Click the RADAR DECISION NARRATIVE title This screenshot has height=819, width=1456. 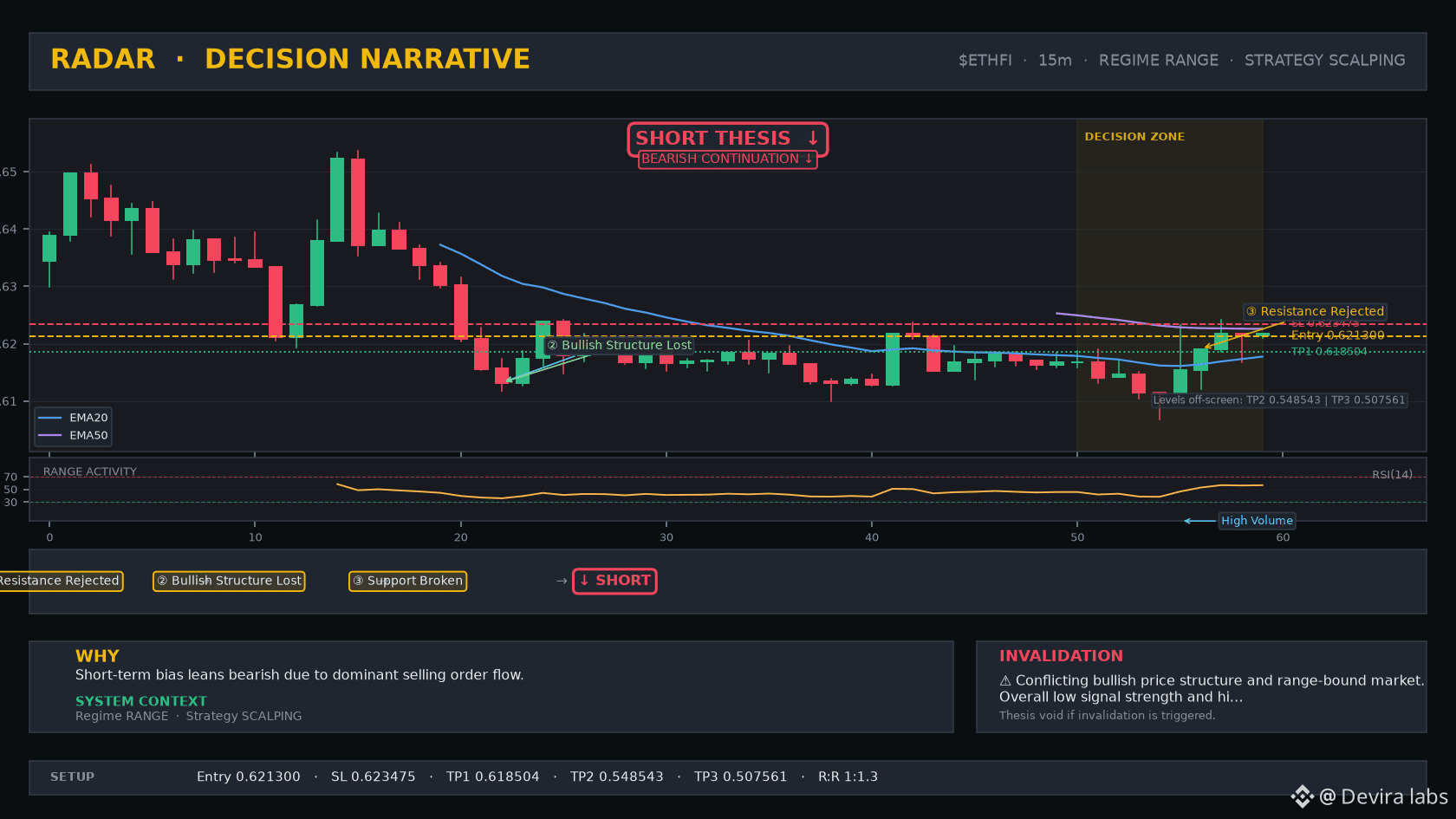[x=290, y=59]
